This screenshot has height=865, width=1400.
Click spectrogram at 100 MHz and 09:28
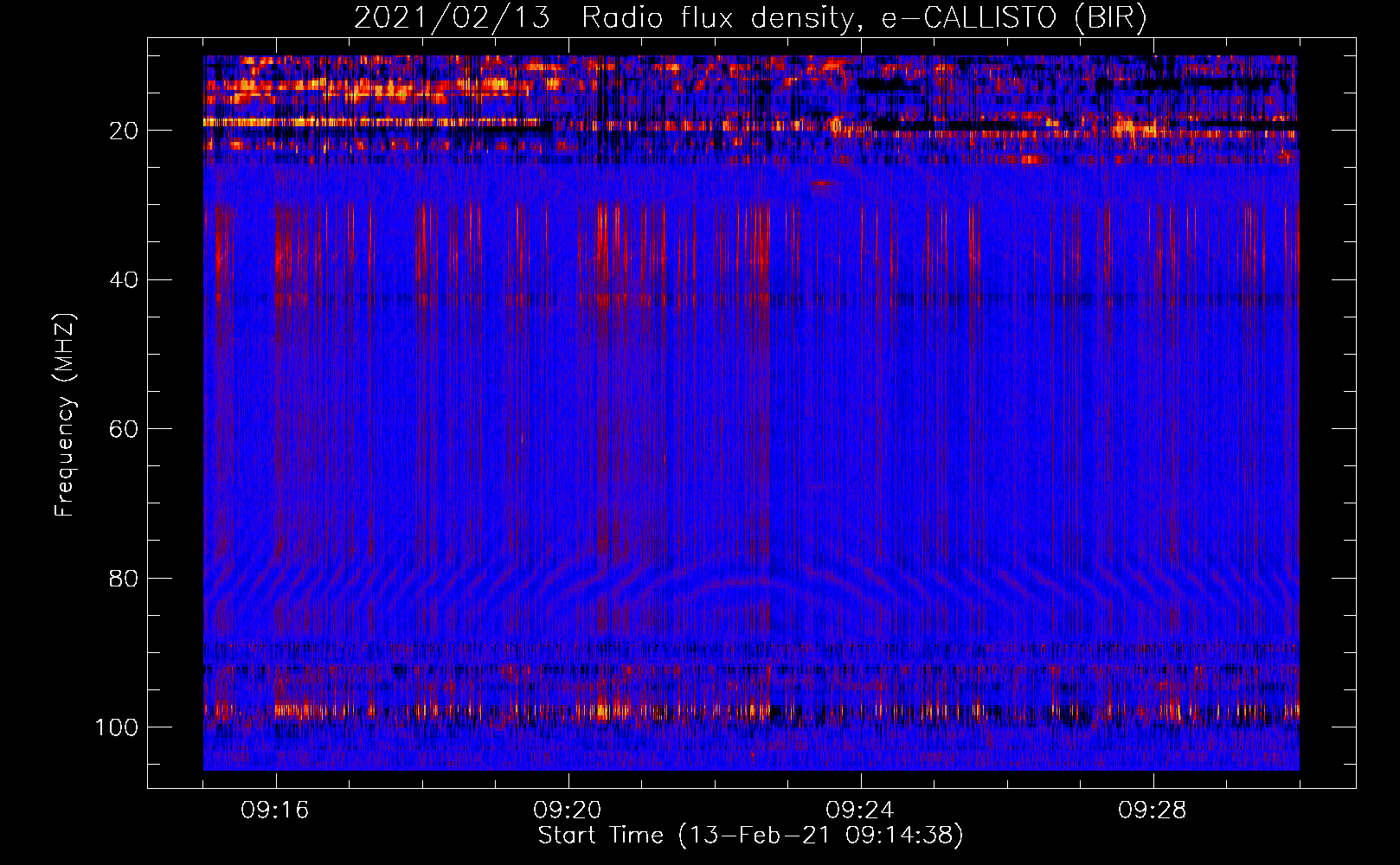coord(1153,727)
